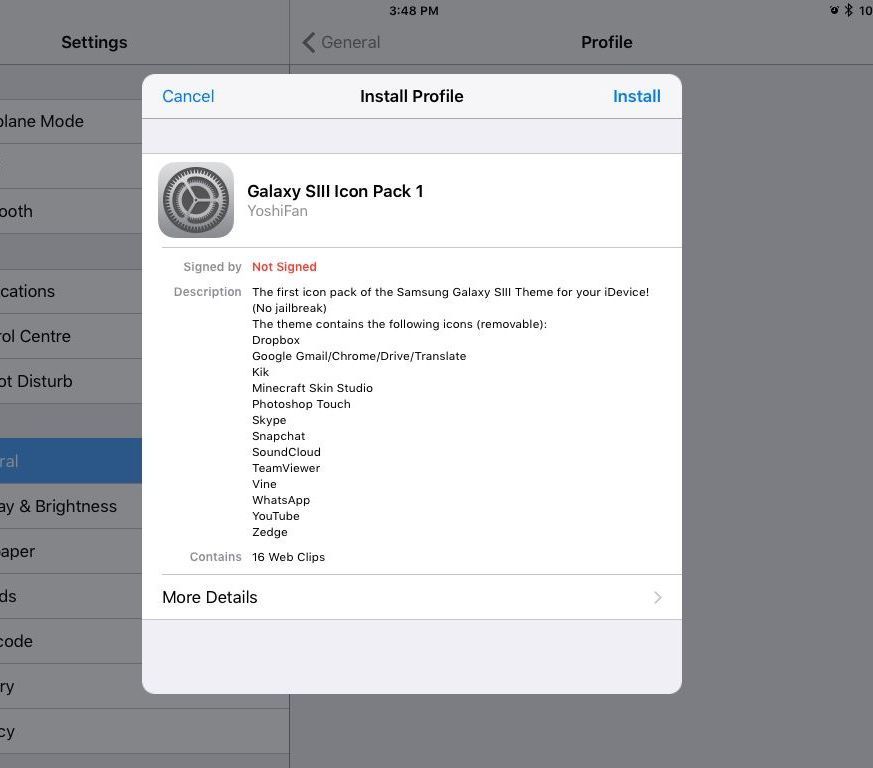Go back to General settings
The image size is (873, 768).
[341, 42]
